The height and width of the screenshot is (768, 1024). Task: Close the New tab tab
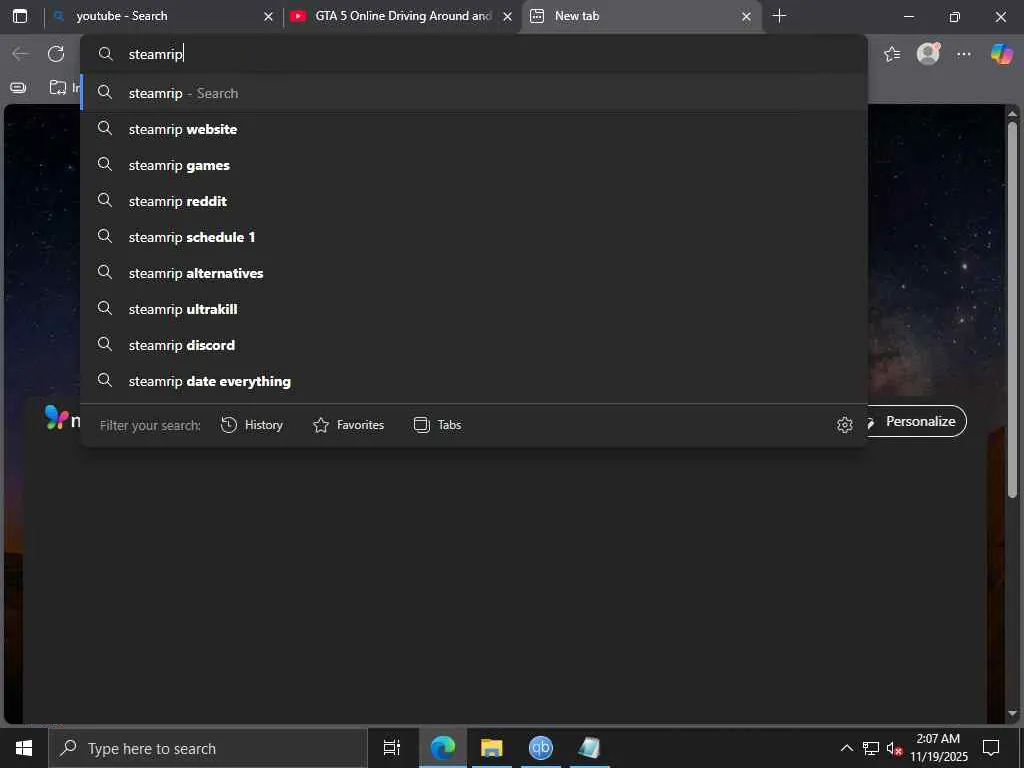[x=746, y=16]
